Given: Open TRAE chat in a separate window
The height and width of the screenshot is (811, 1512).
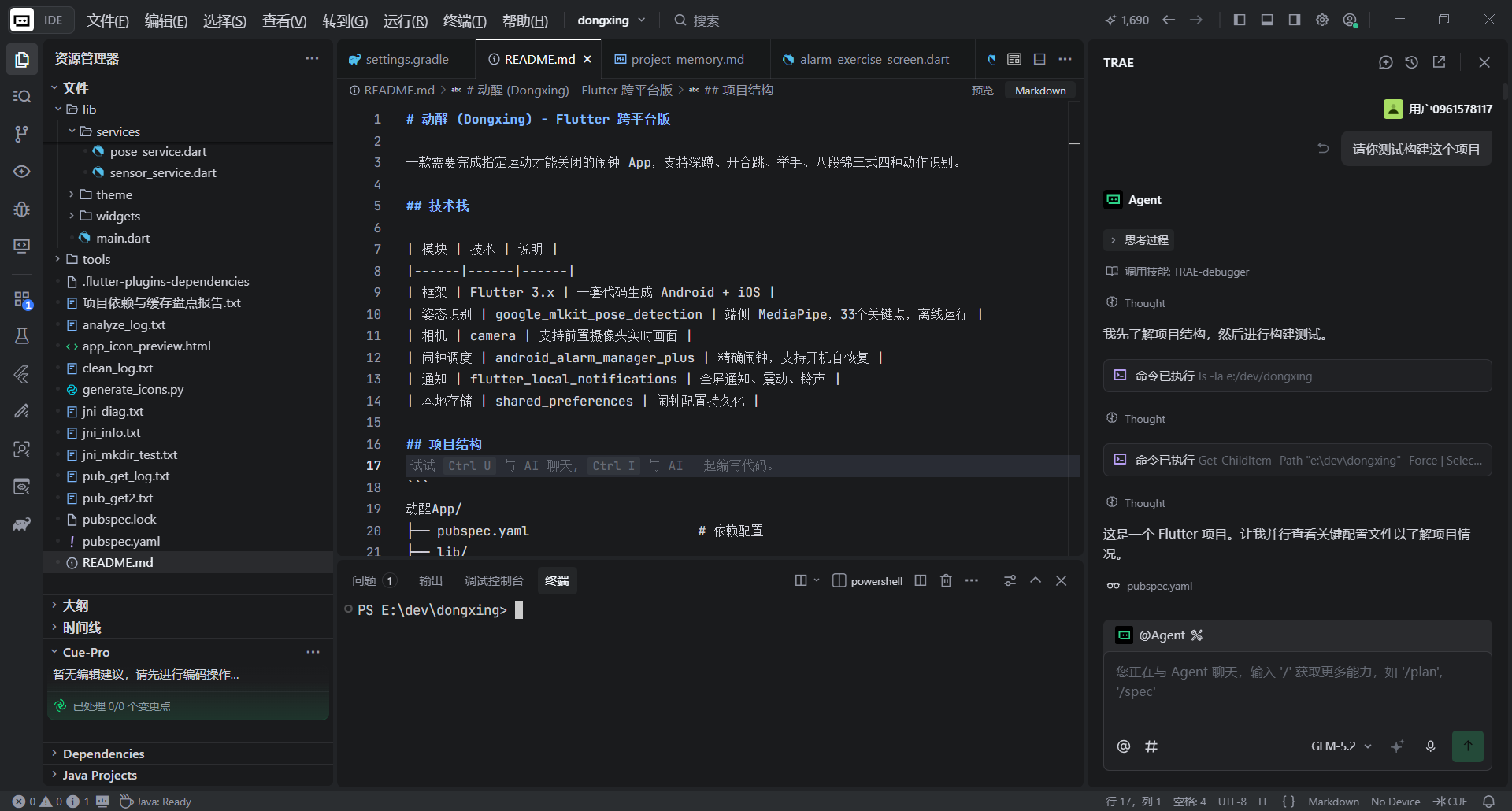Looking at the screenshot, I should (x=1439, y=62).
